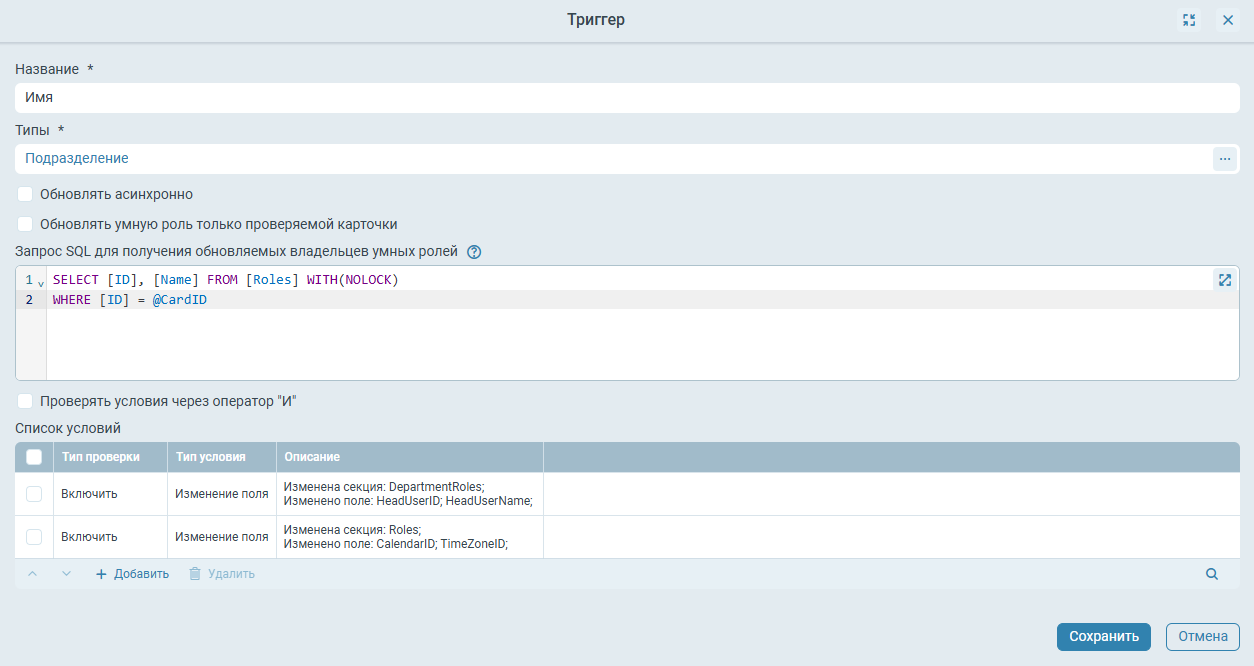This screenshot has height=666, width=1254.
Task: Move condition down with arrow icon
Action: click(67, 574)
